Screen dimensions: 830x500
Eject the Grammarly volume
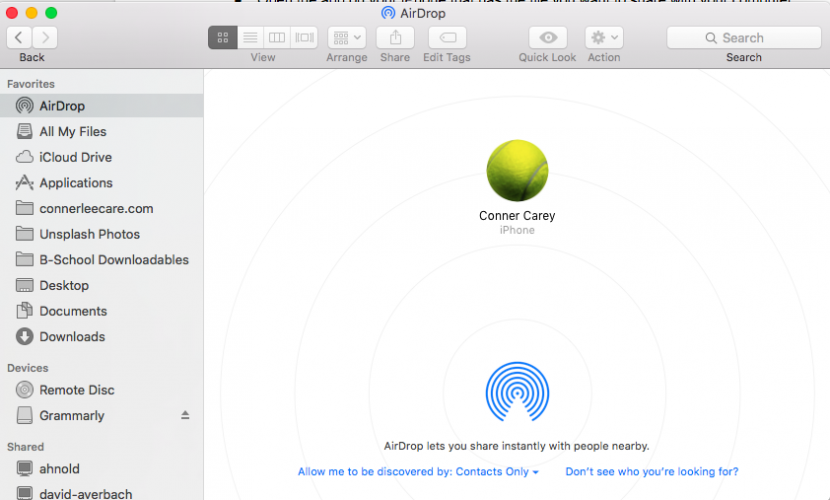click(x=185, y=415)
